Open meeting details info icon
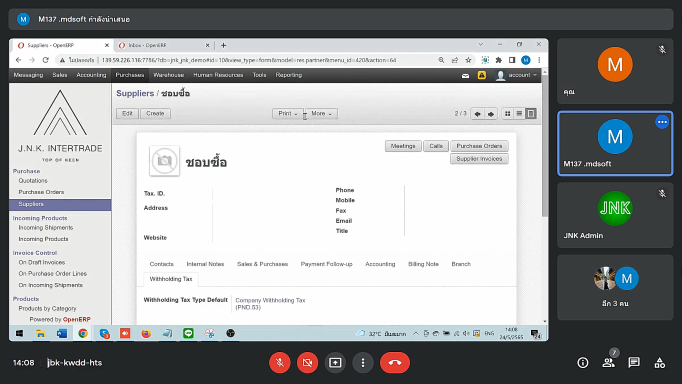The width and height of the screenshot is (682, 384). [x=583, y=363]
